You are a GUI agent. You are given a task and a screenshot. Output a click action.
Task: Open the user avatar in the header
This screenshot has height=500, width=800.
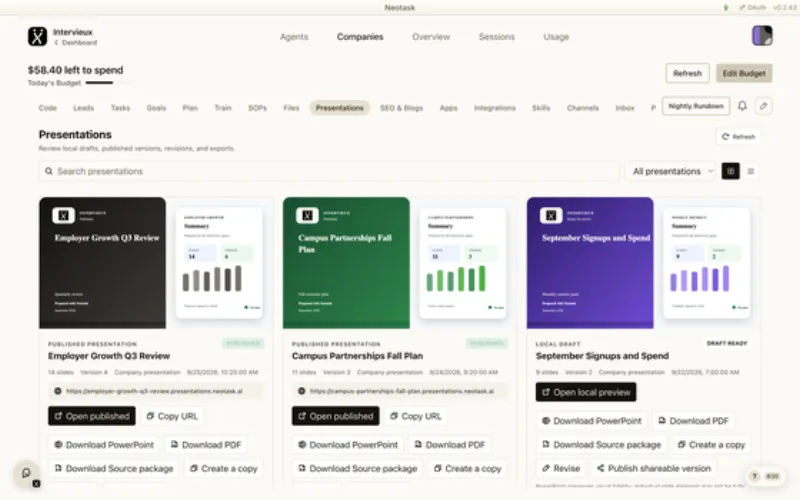(x=762, y=36)
